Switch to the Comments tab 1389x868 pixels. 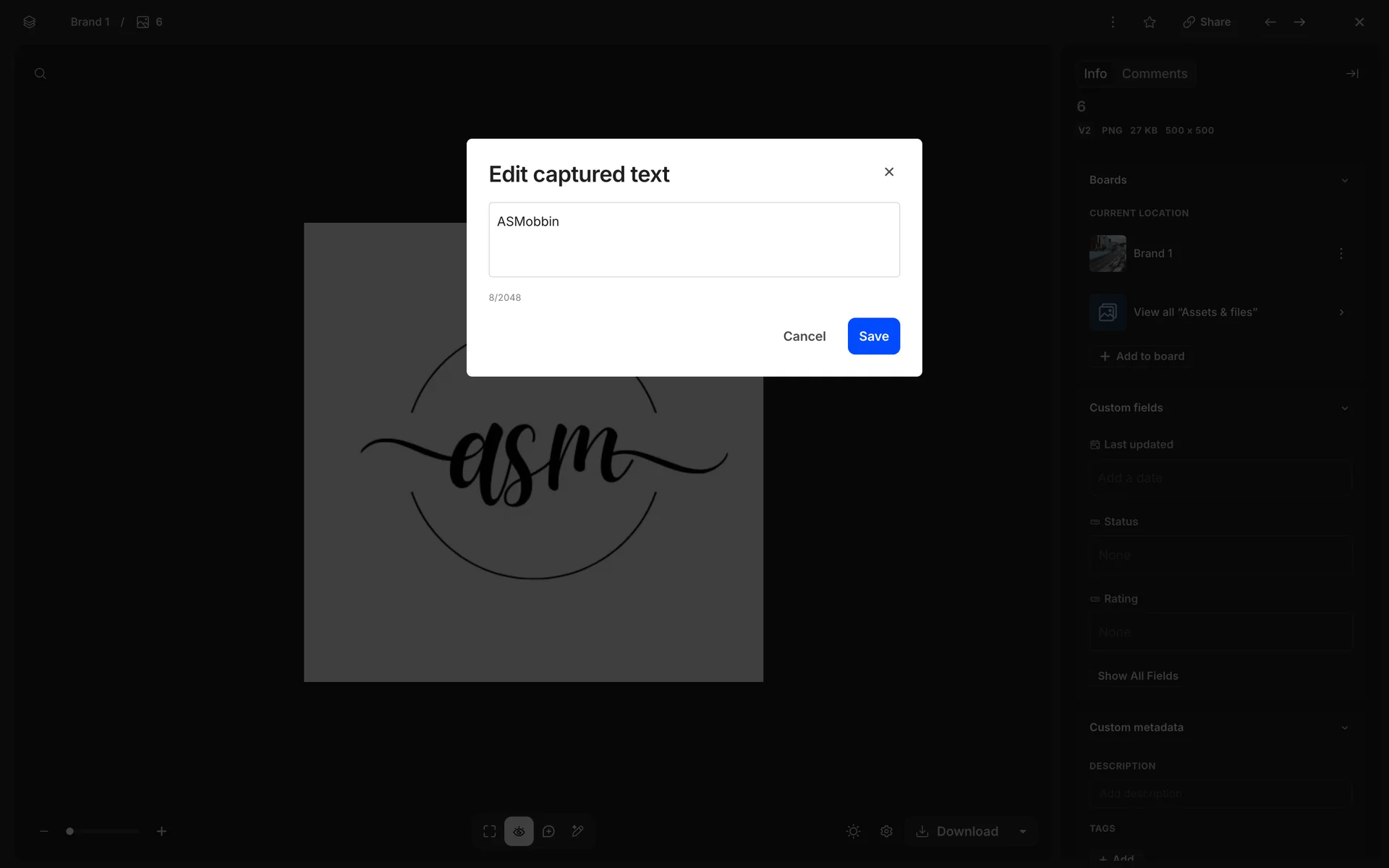click(x=1154, y=74)
